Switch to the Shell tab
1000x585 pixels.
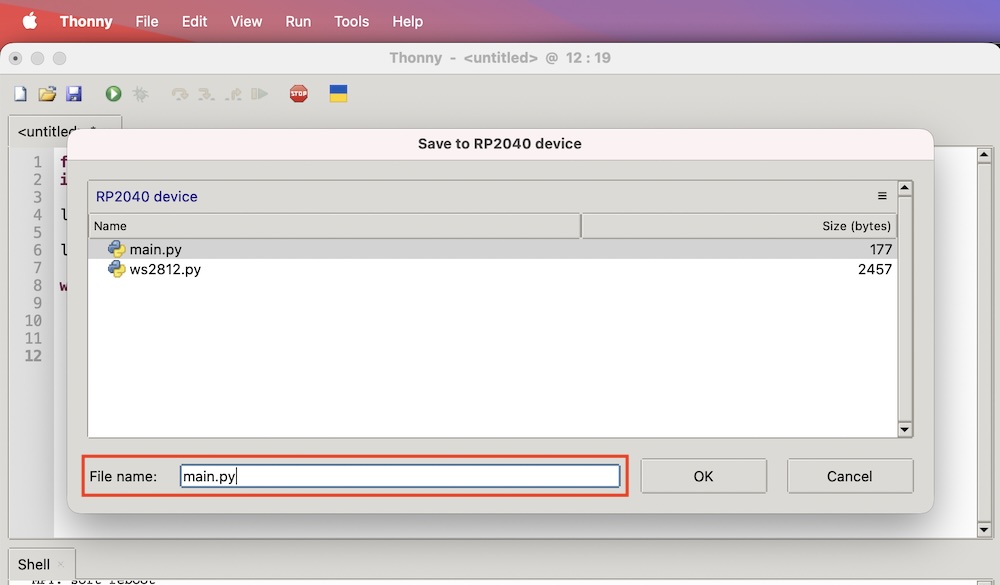pyautogui.click(x=34, y=565)
